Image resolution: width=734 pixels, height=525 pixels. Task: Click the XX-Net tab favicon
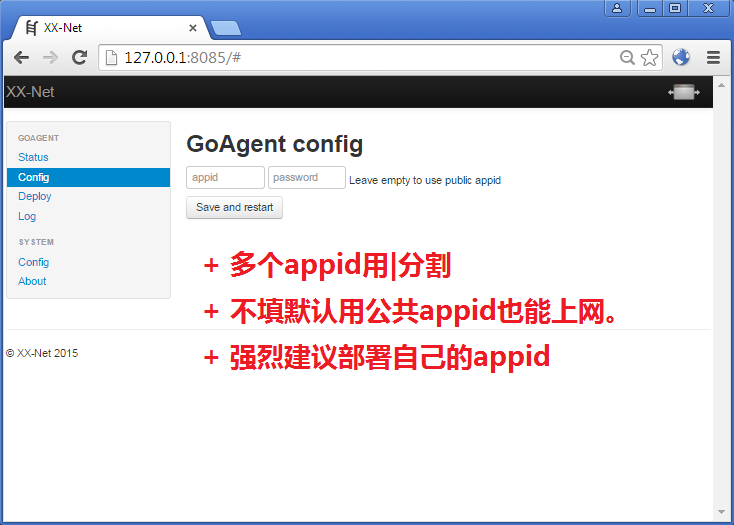[x=31, y=28]
